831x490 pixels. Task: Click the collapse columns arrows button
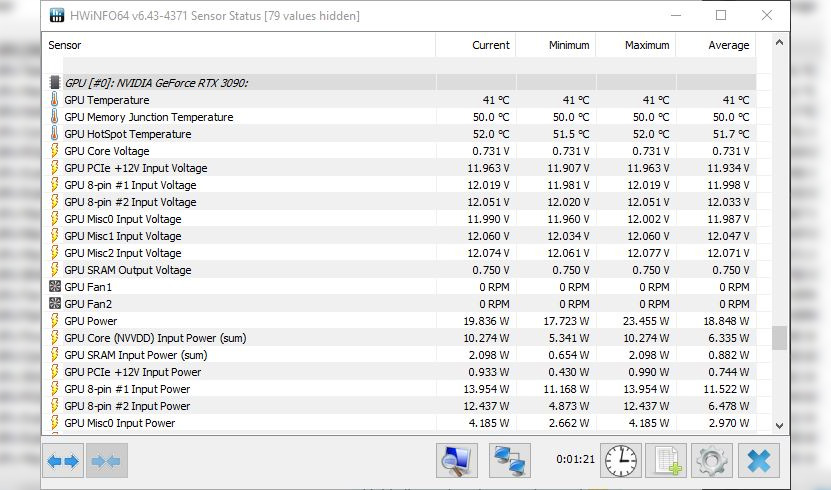pyautogui.click(x=107, y=461)
